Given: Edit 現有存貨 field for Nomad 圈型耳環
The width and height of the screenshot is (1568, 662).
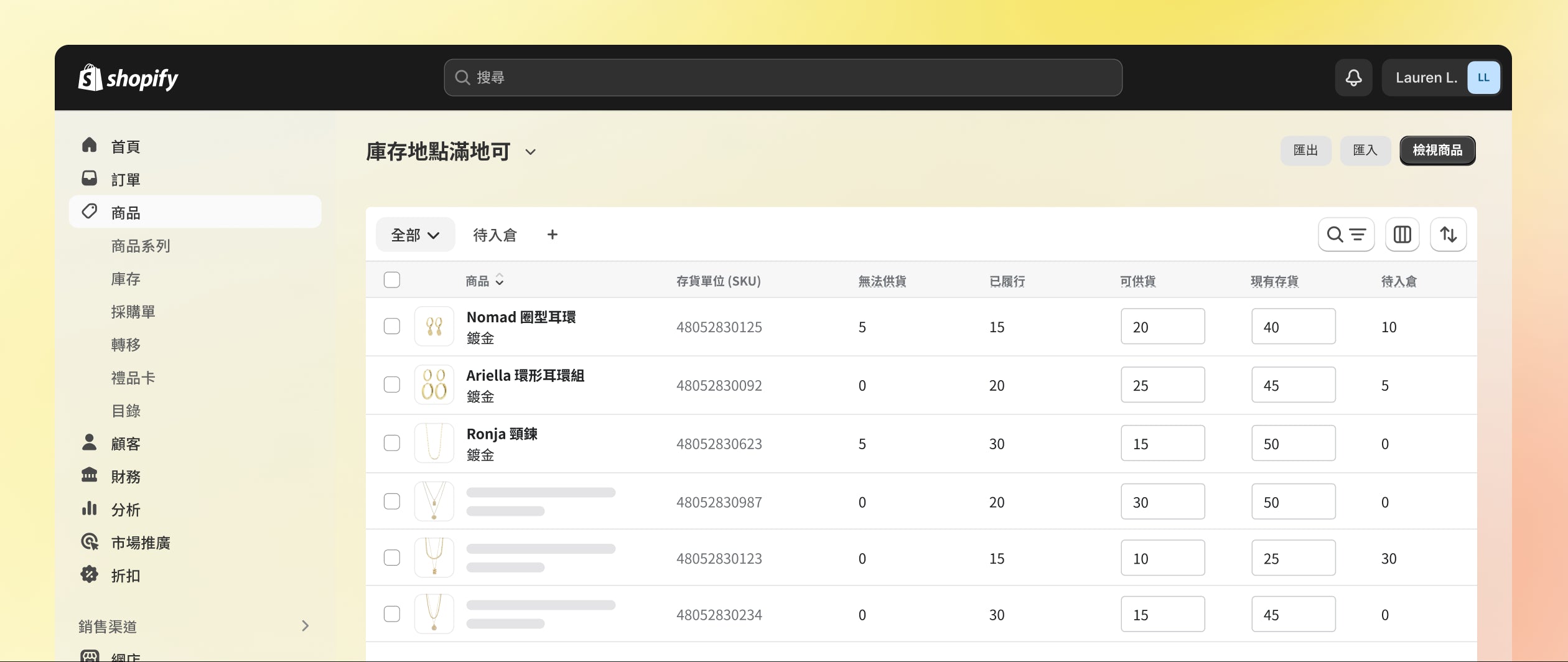Looking at the screenshot, I should (1293, 326).
